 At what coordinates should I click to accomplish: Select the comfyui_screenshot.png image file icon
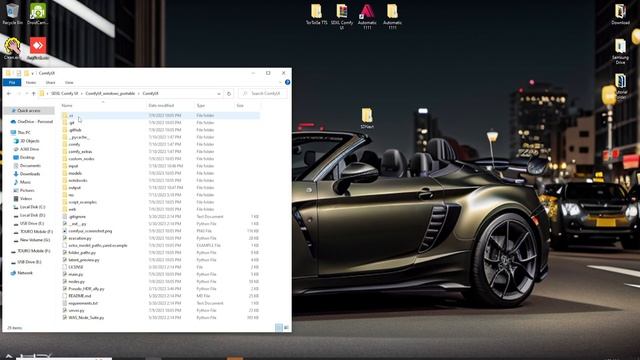pyautogui.click(x=65, y=231)
